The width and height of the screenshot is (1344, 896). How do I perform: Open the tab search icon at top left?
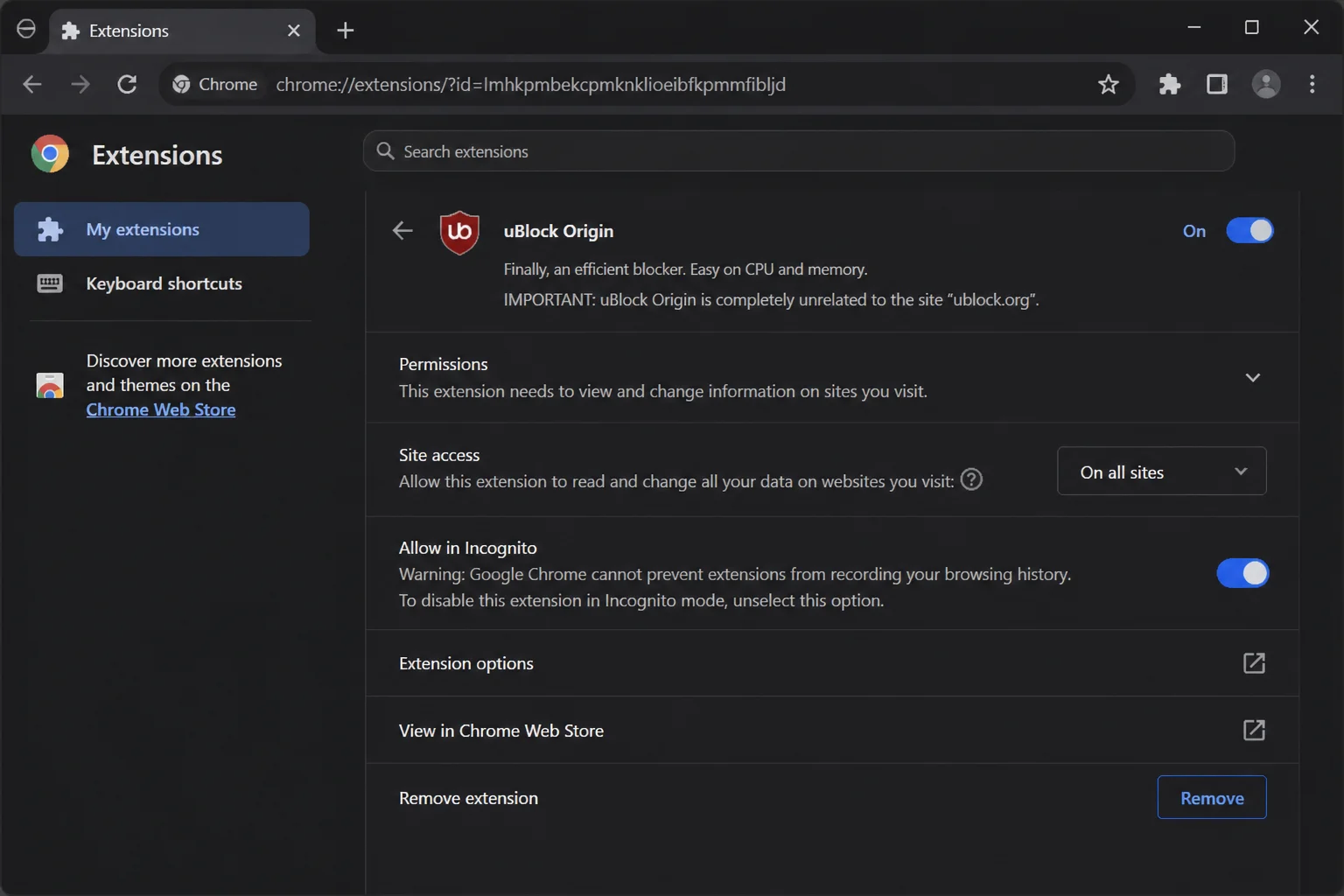pyautogui.click(x=26, y=29)
